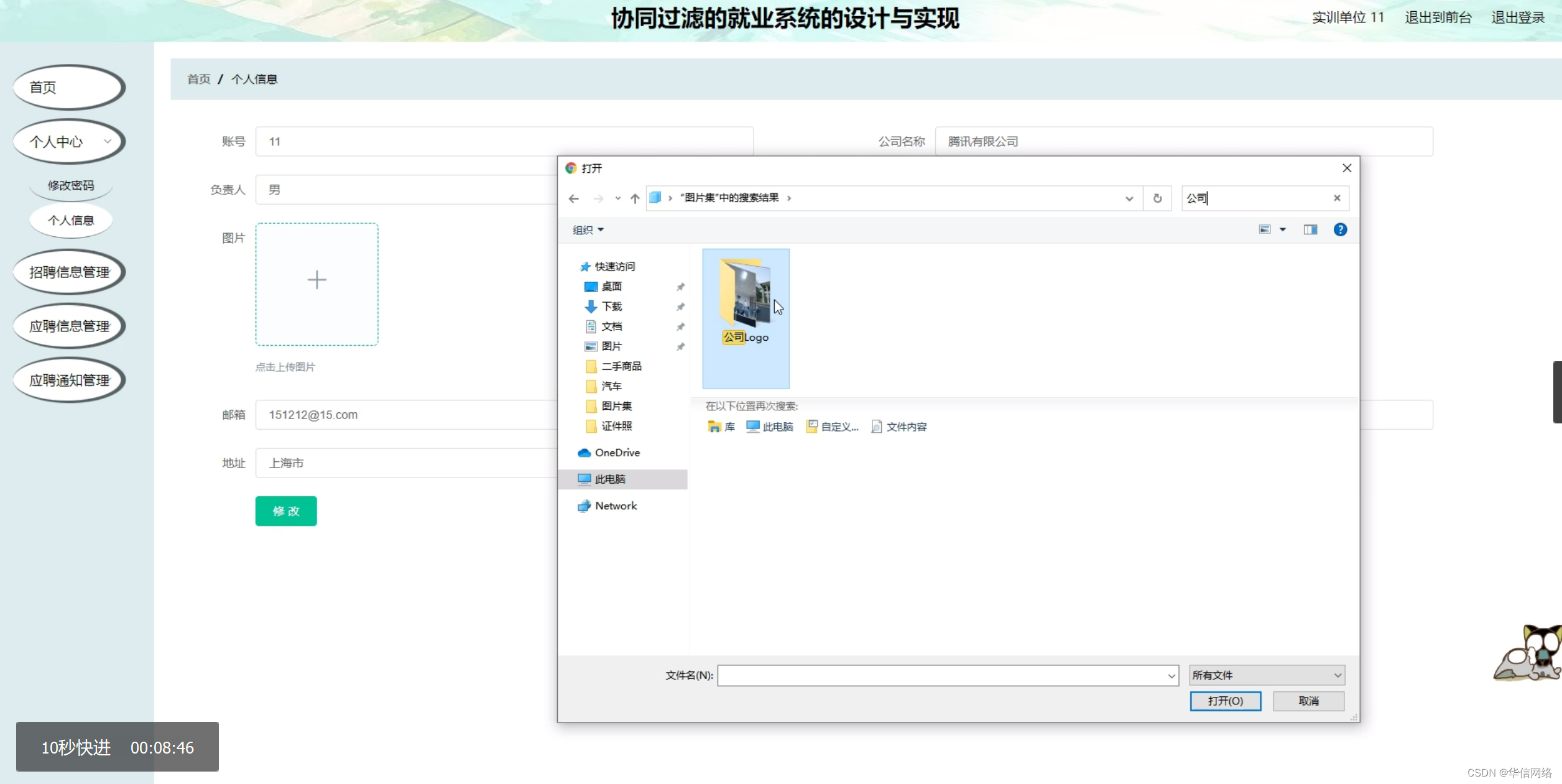Search again in 此电脑 location

tap(770, 427)
